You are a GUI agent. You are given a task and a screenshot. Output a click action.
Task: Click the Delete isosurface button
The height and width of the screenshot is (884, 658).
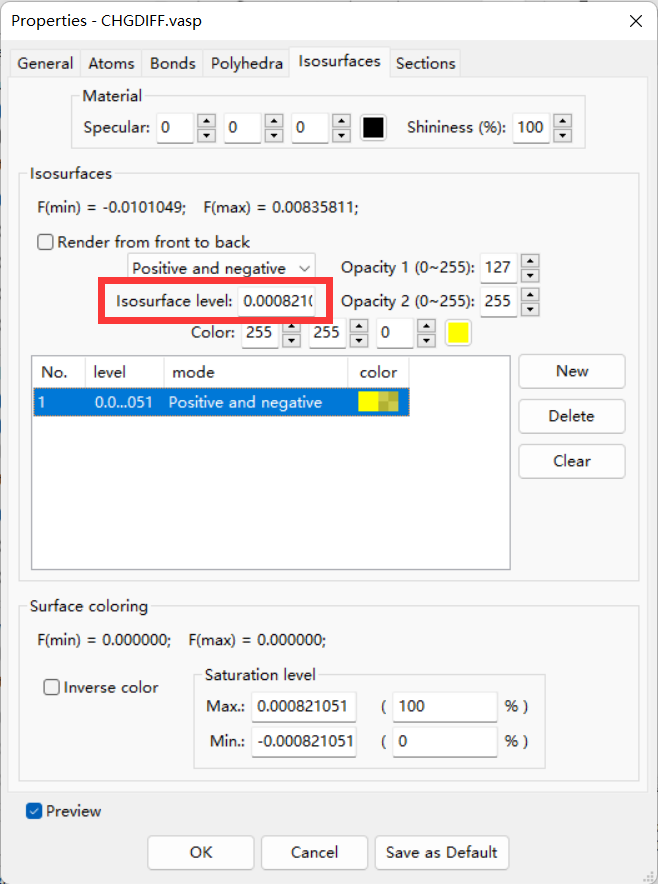tap(572, 416)
